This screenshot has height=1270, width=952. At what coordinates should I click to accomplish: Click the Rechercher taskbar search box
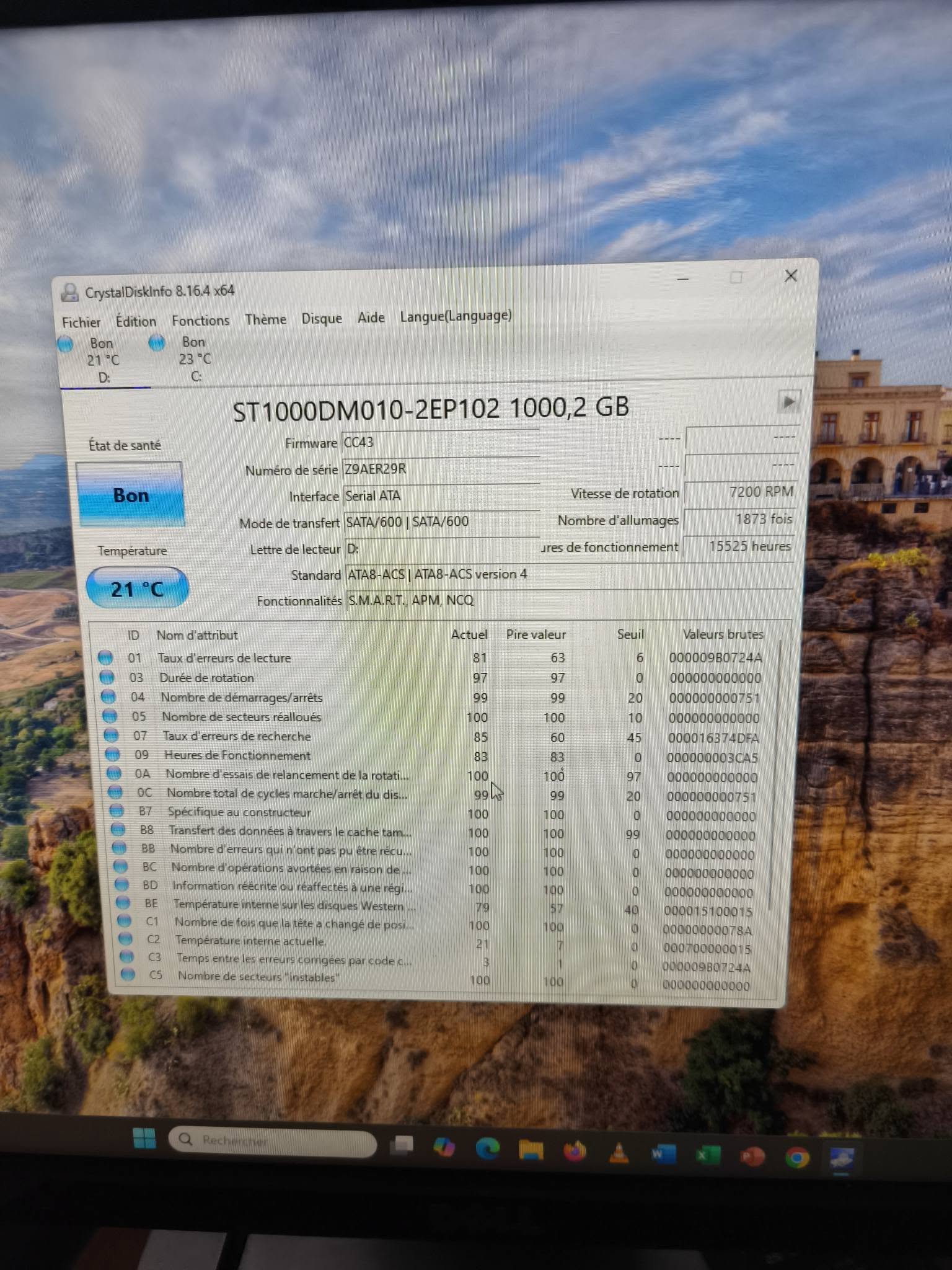pos(273,1141)
